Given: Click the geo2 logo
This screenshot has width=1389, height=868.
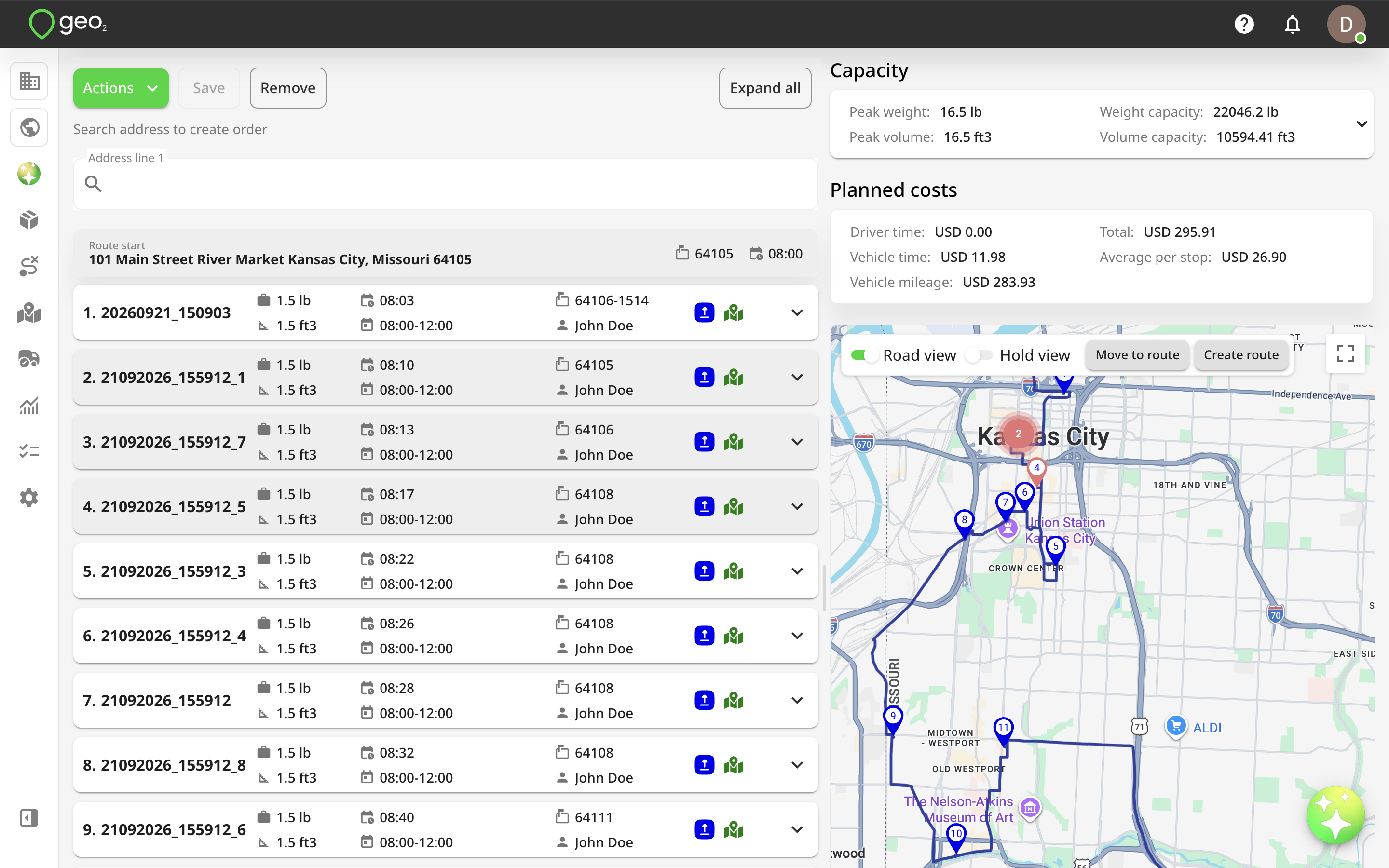Looking at the screenshot, I should (68, 24).
